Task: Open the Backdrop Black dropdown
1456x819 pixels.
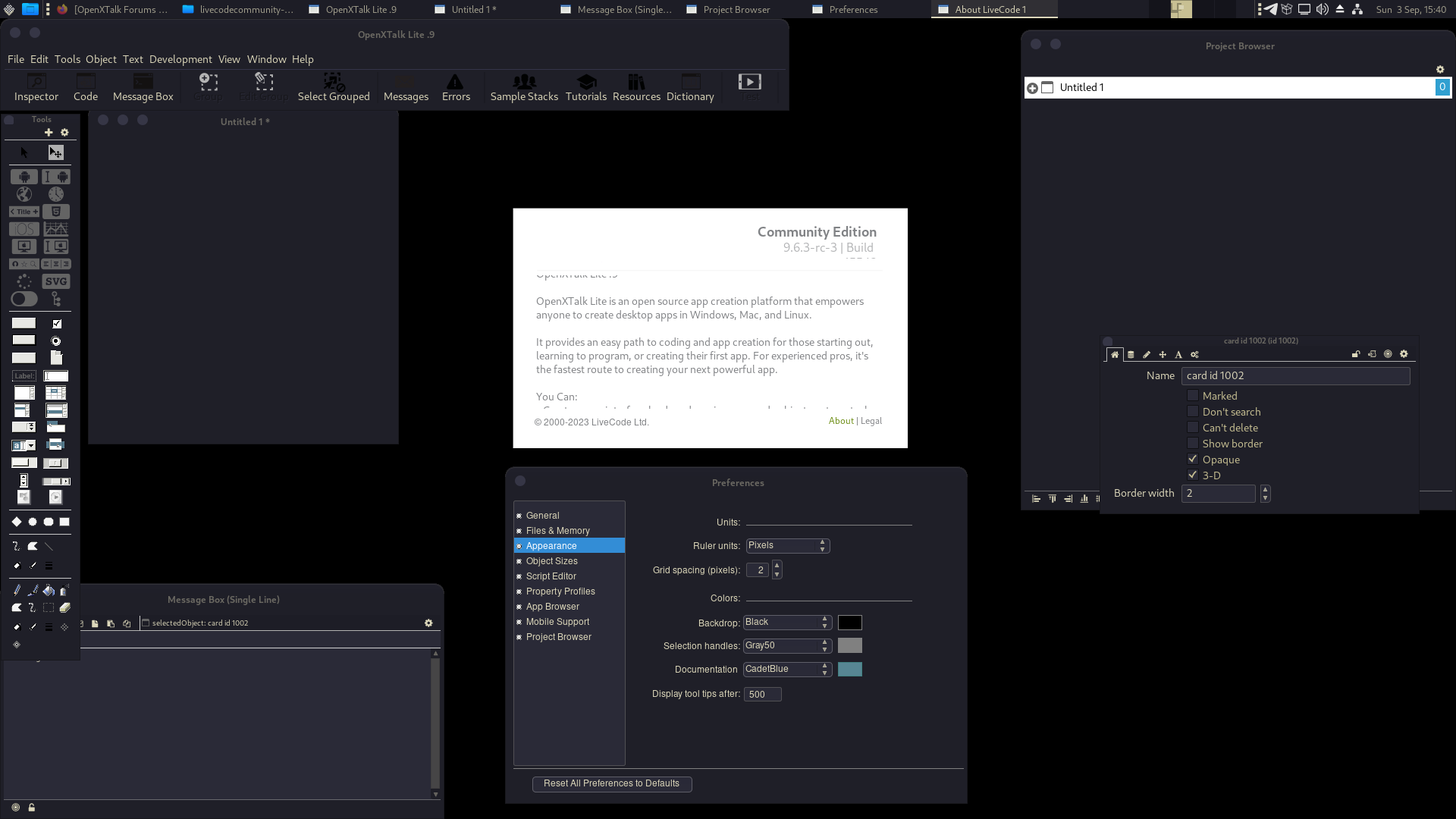Action: click(787, 623)
